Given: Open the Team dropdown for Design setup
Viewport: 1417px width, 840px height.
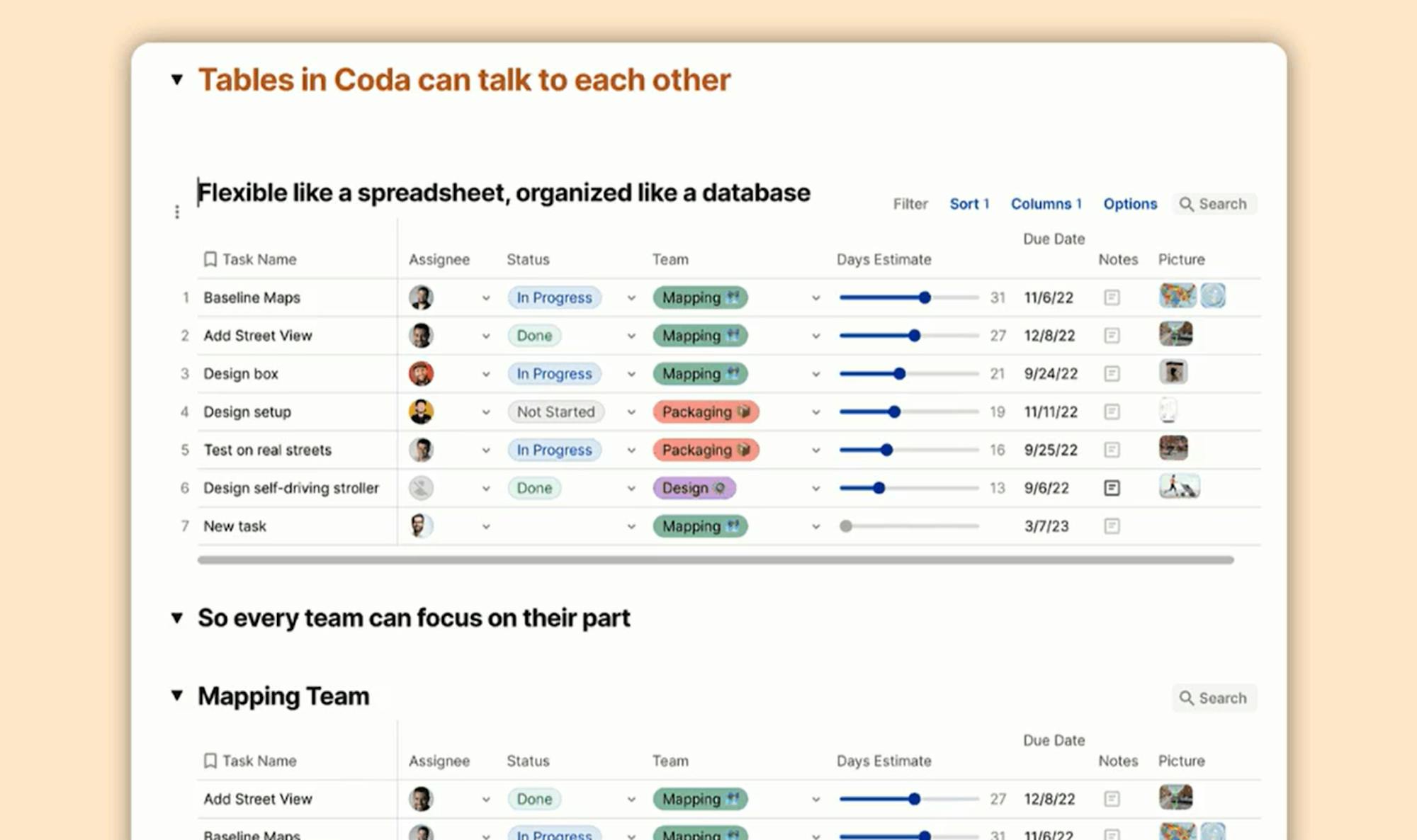Looking at the screenshot, I should [x=815, y=412].
